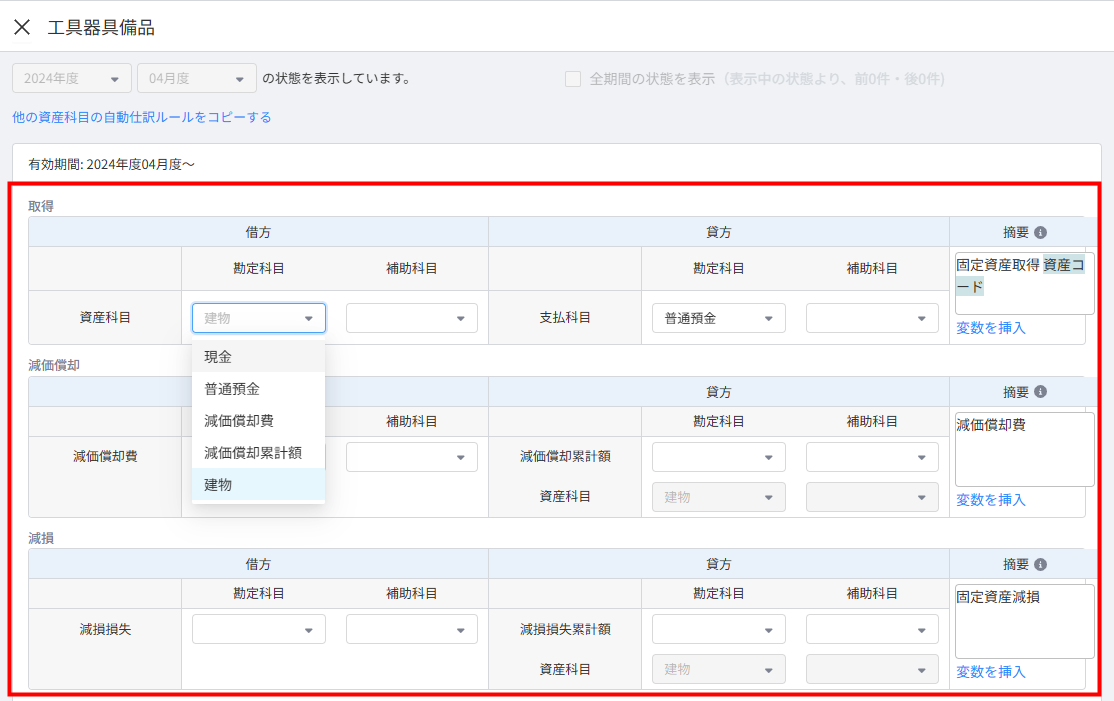Viewport: 1114px width, 701px height.
Task: Click 変数を挿入 link in 取得 section
Action: click(x=990, y=327)
